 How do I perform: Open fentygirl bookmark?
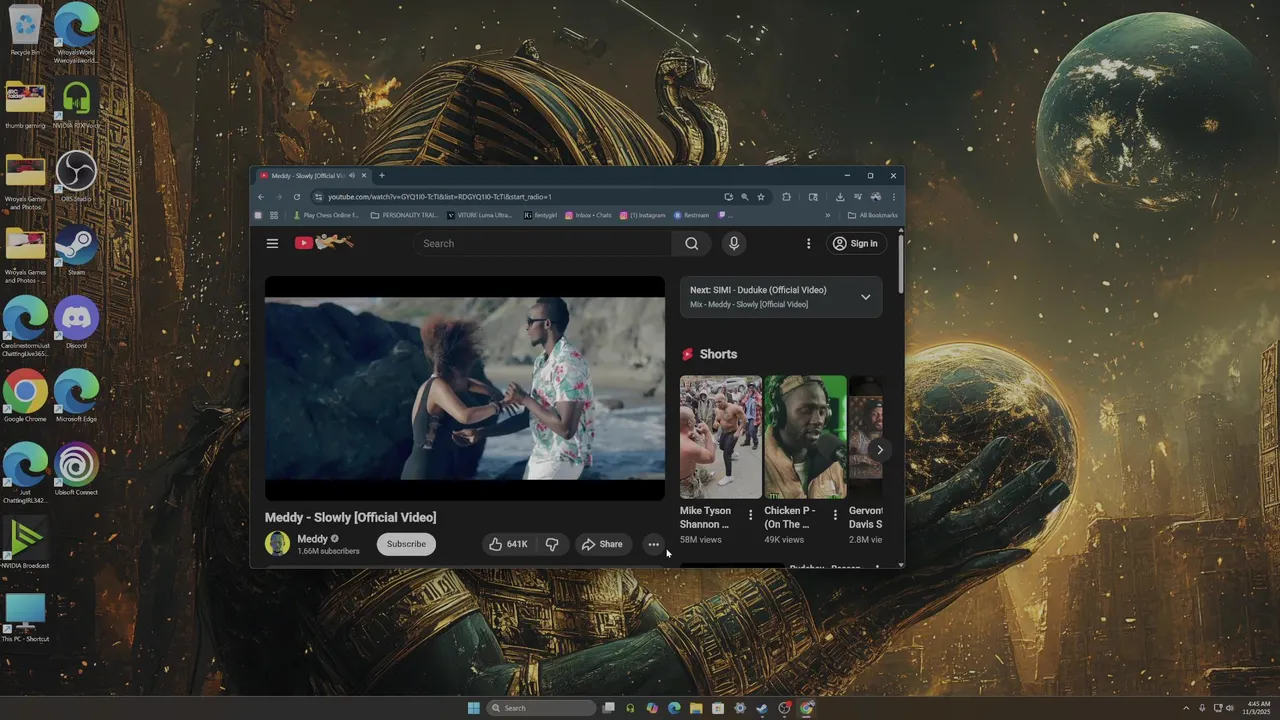click(541, 215)
